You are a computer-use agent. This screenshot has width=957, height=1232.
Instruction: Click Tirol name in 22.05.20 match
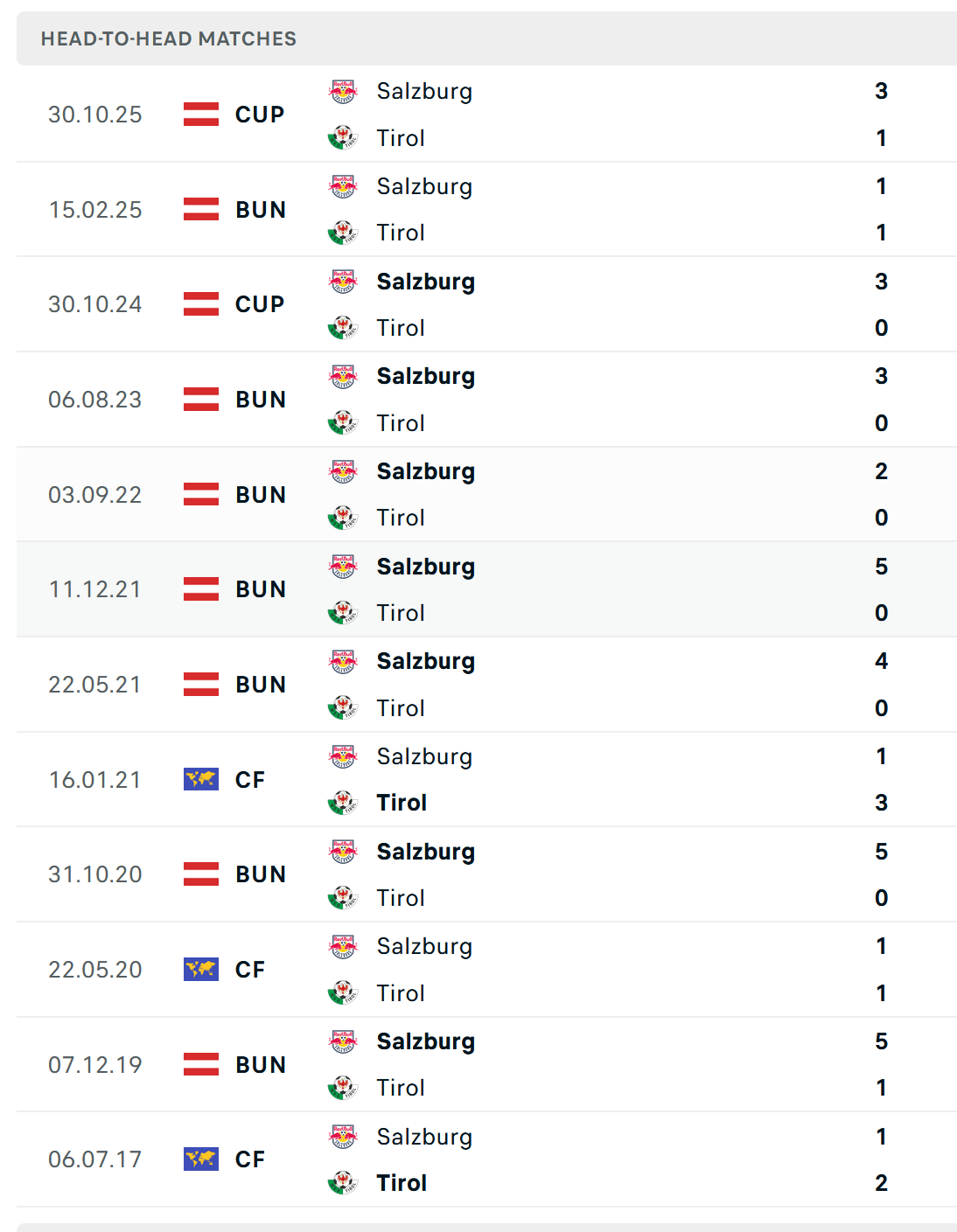[401, 993]
